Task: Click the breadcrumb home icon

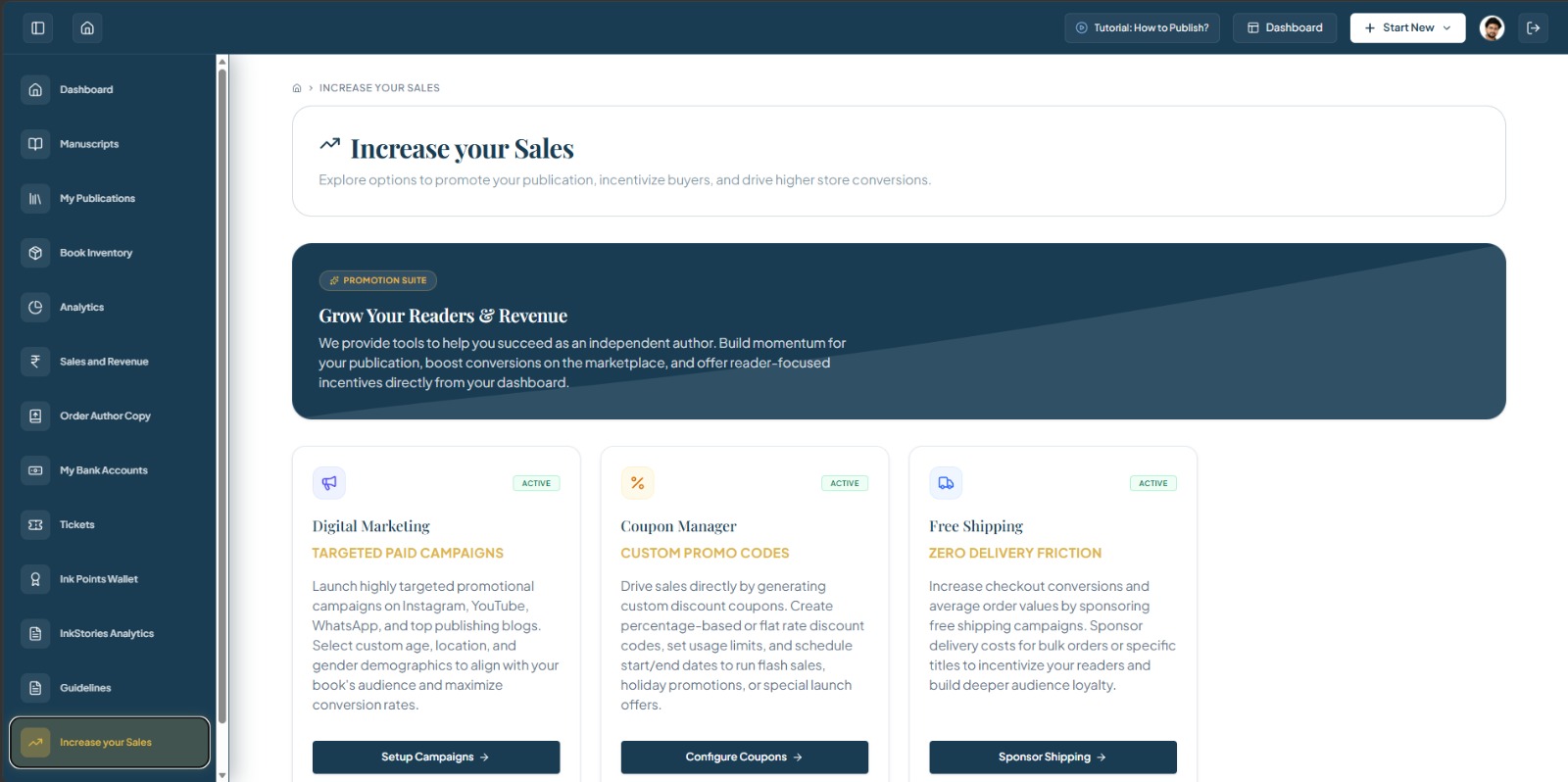Action: (x=297, y=88)
